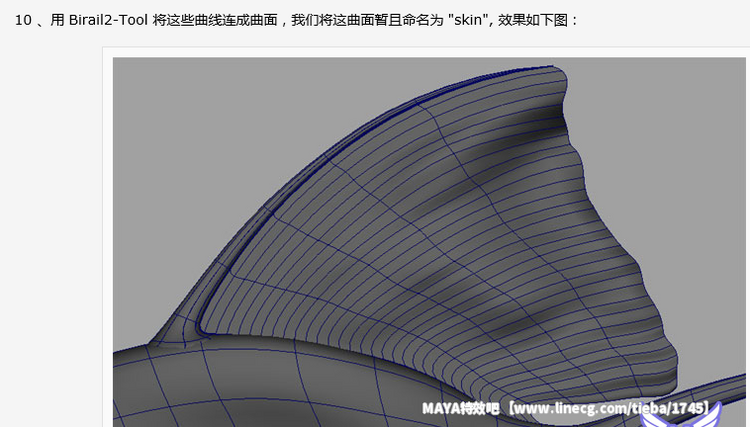Click the step number 10 in the heading

point(23,20)
